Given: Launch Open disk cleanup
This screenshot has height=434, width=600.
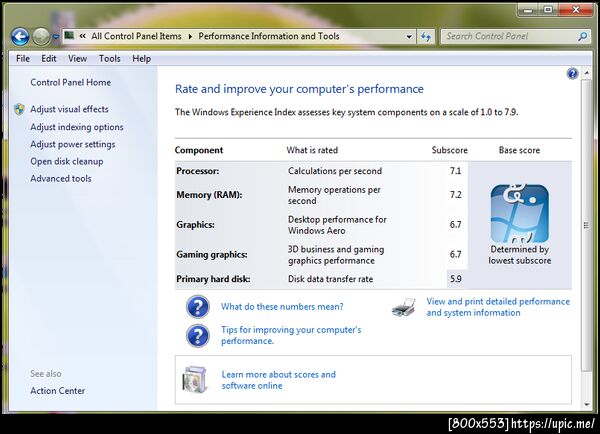Looking at the screenshot, I should tap(67, 162).
